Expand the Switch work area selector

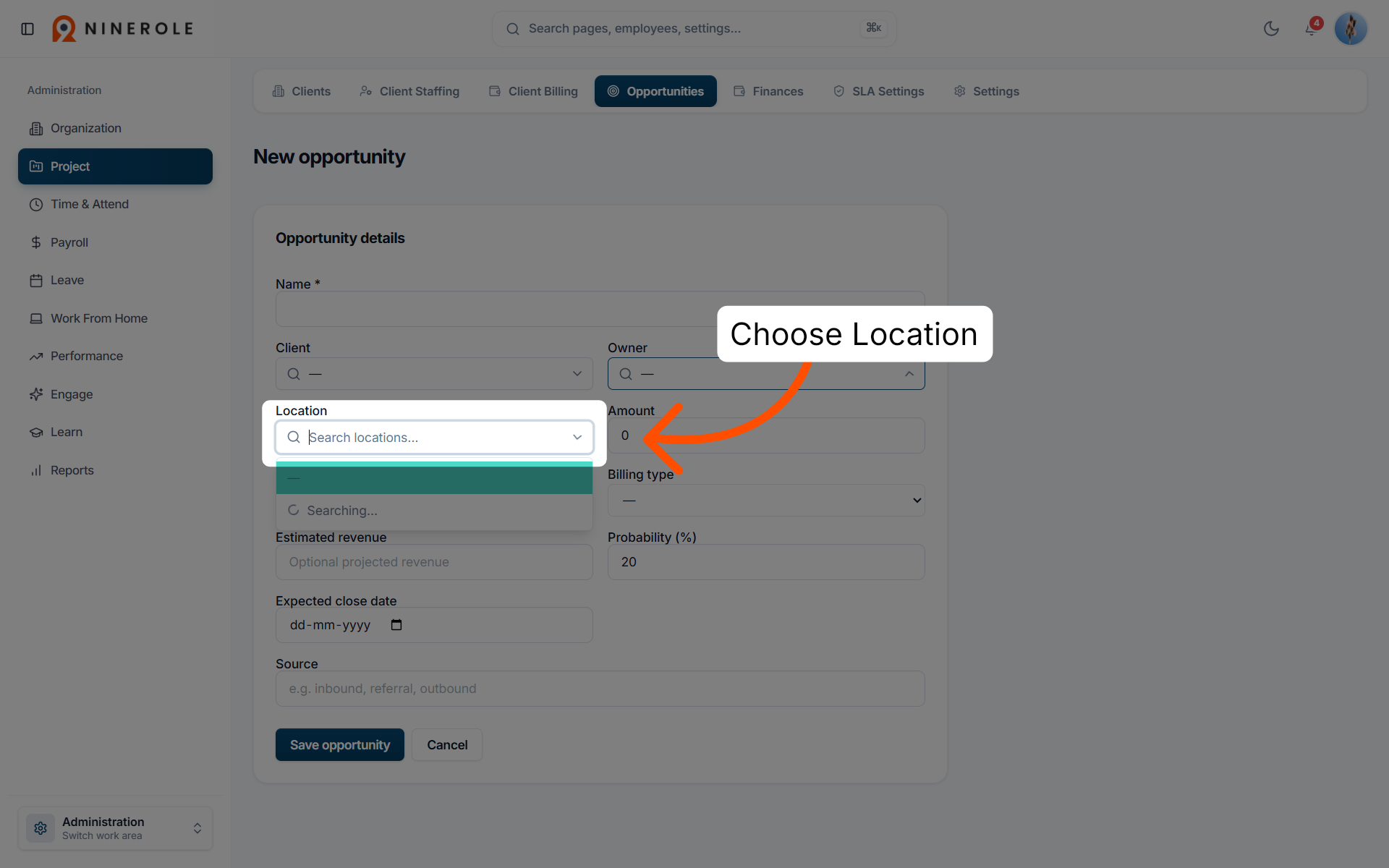click(115, 828)
